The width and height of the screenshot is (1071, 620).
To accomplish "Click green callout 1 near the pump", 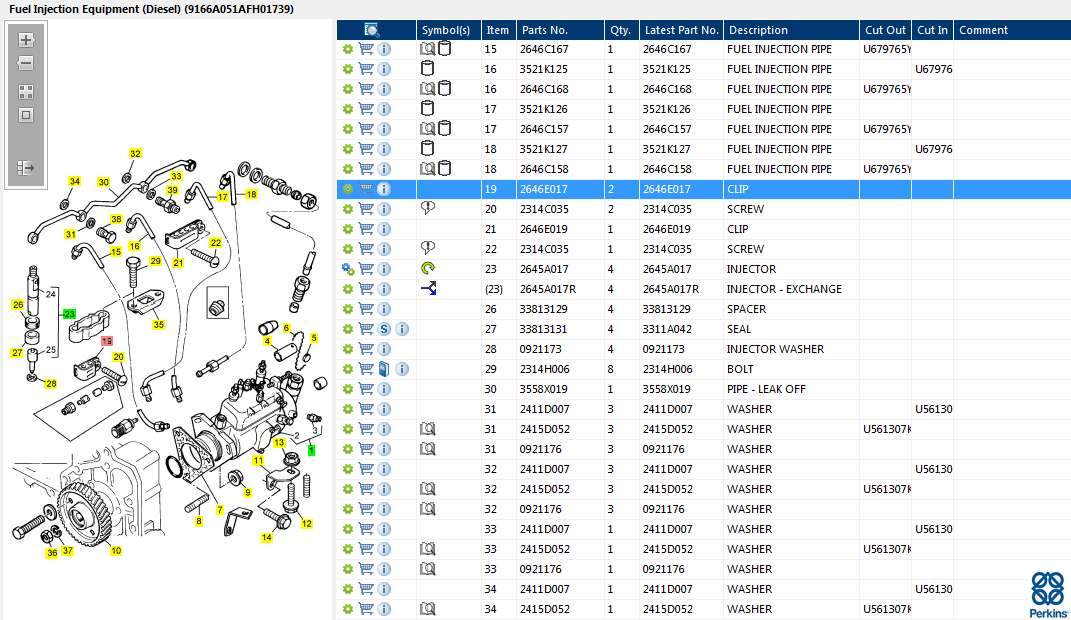I will tap(311, 451).
